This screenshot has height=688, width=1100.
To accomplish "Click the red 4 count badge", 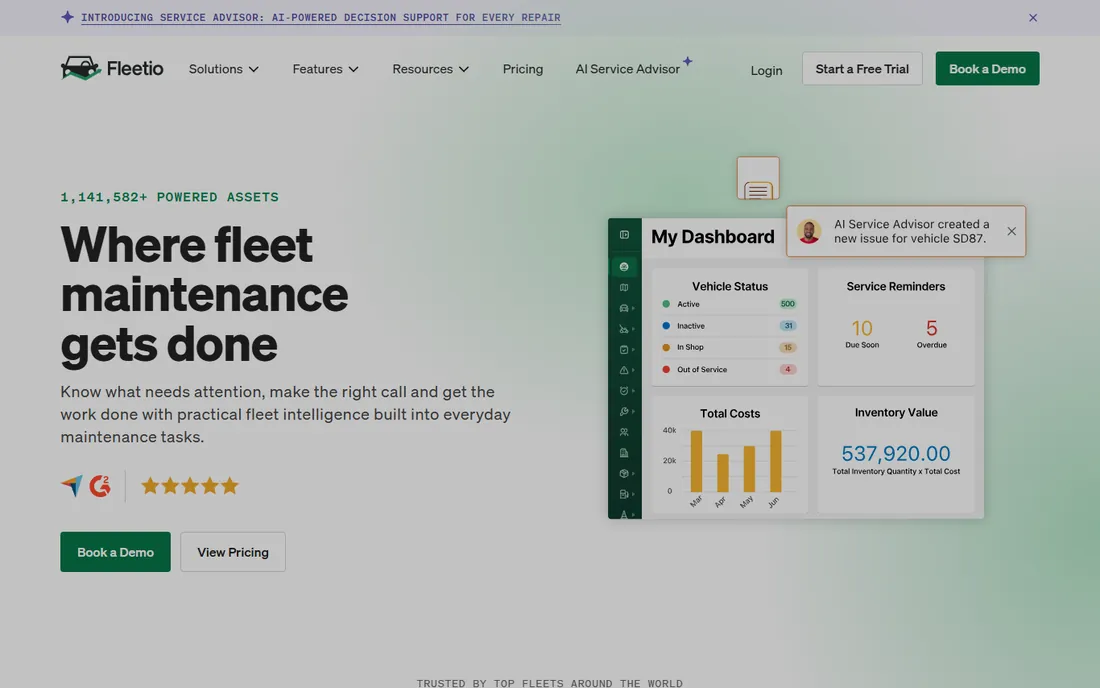I will [788, 370].
